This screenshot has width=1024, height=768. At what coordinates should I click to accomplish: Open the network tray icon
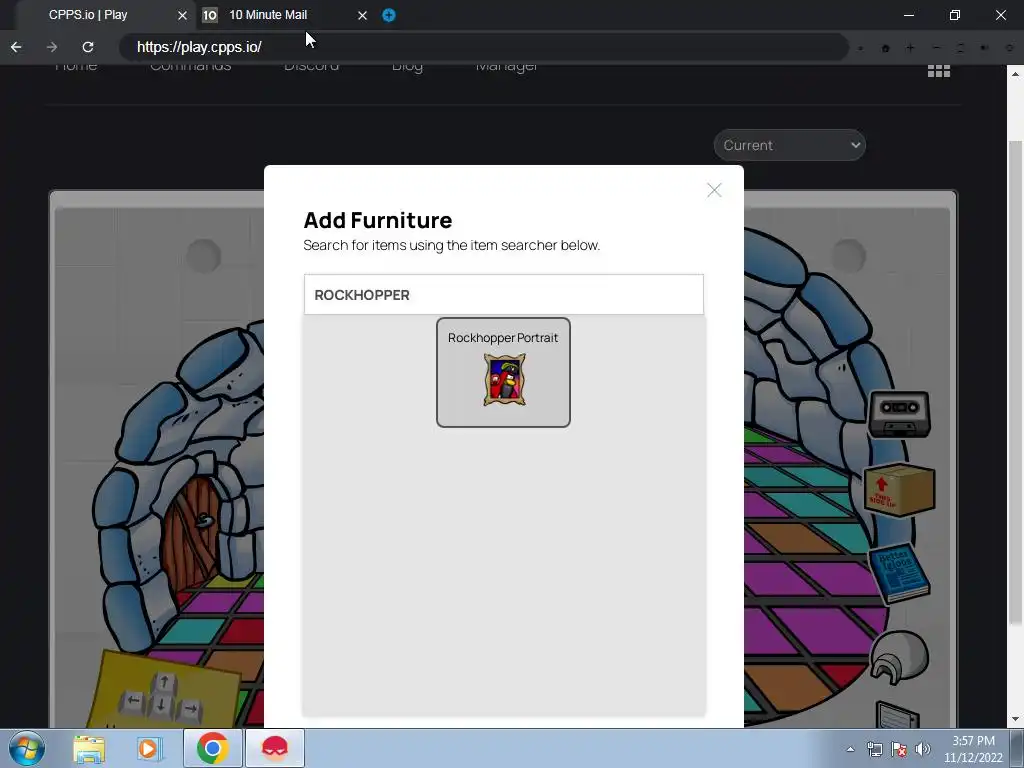[x=874, y=749]
